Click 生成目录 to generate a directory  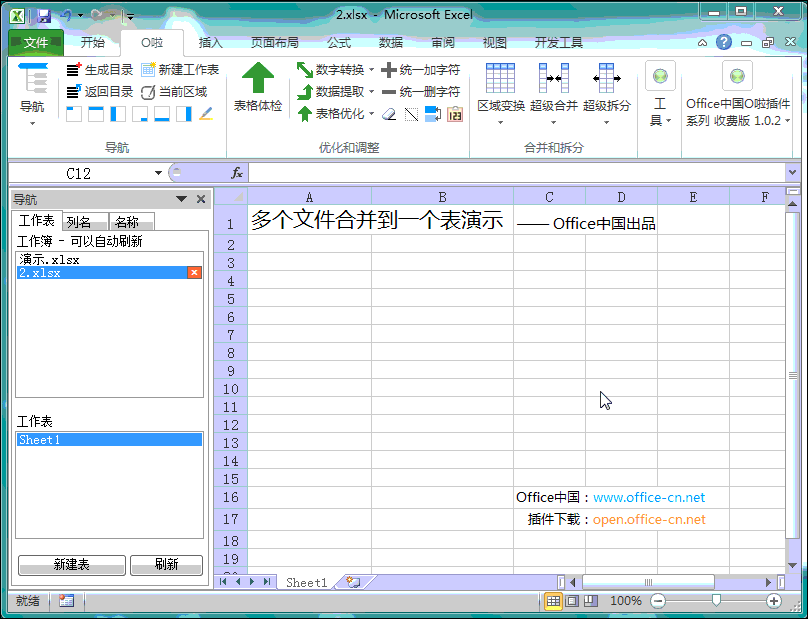[x=100, y=70]
